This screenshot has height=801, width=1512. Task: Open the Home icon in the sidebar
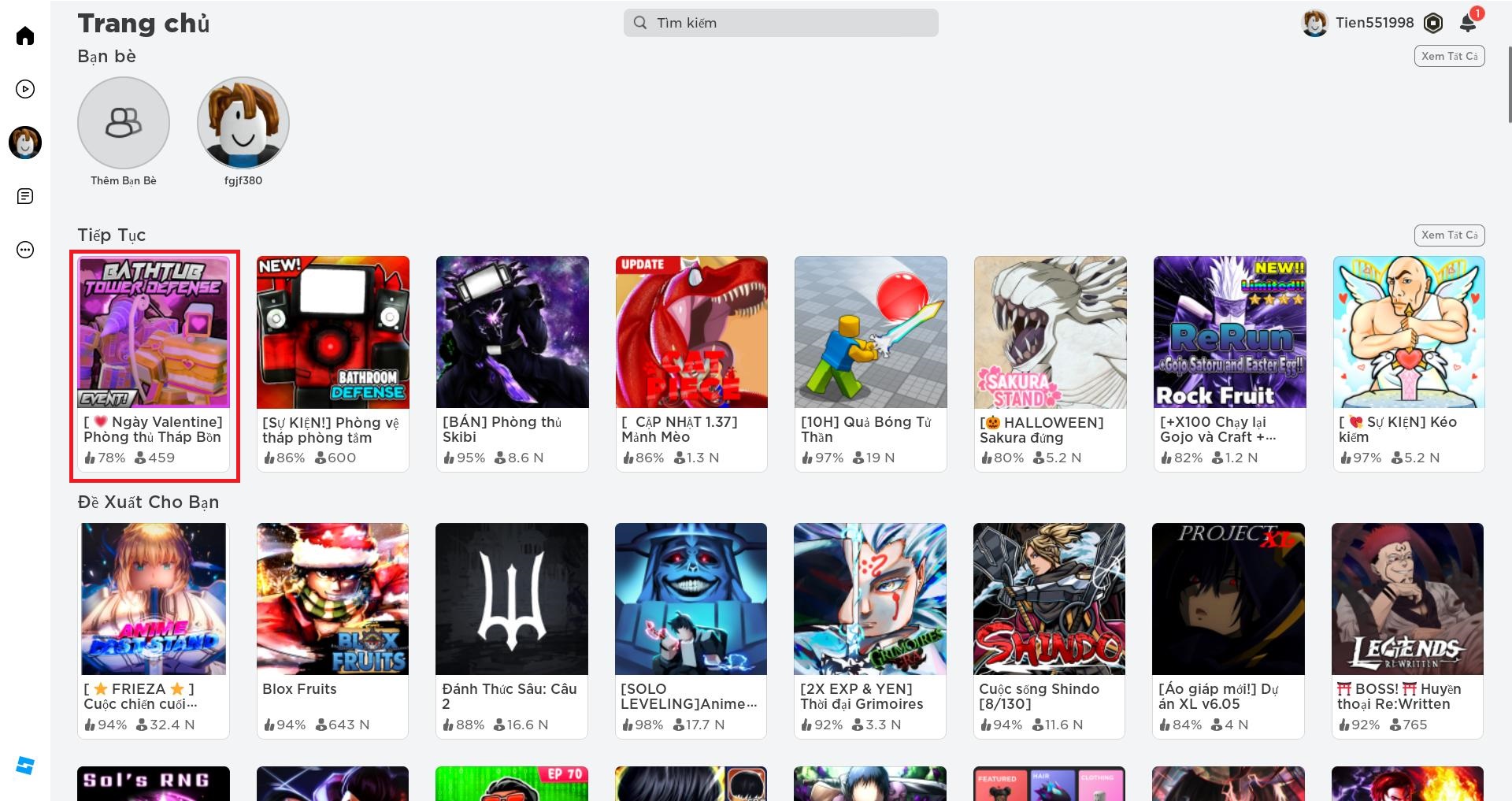[x=25, y=35]
